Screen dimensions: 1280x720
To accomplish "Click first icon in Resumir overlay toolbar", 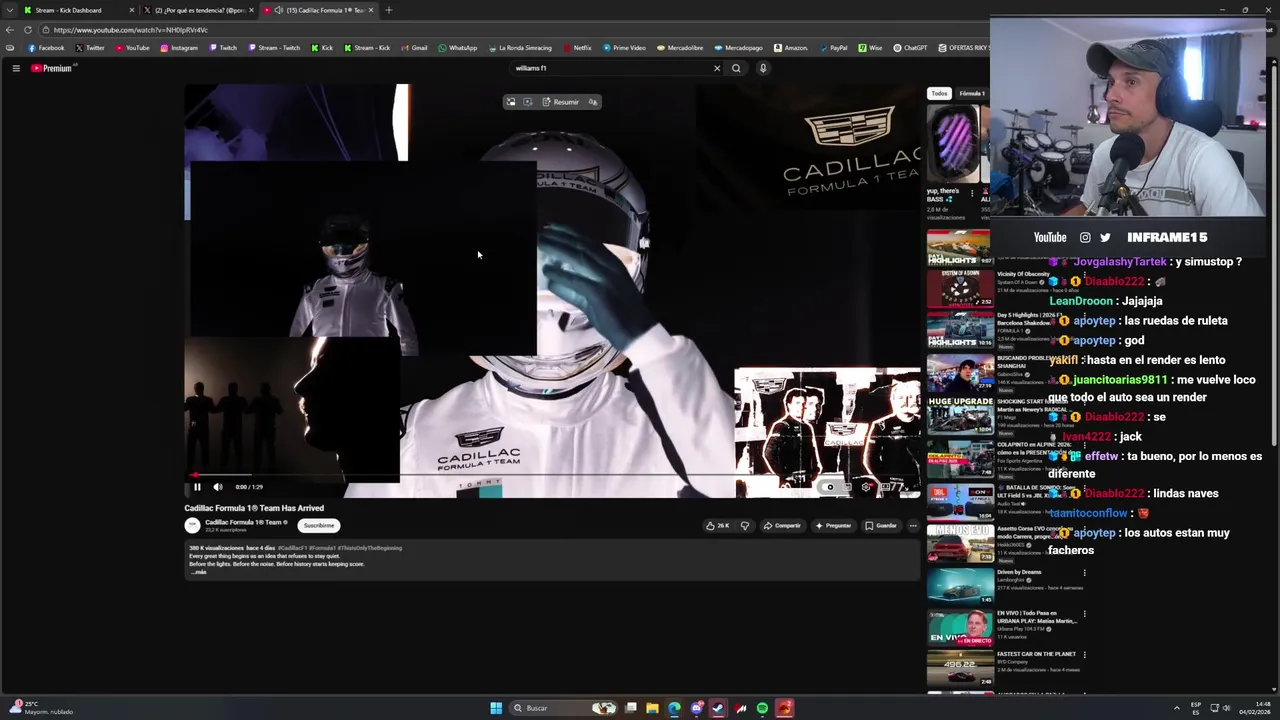I will tap(510, 102).
